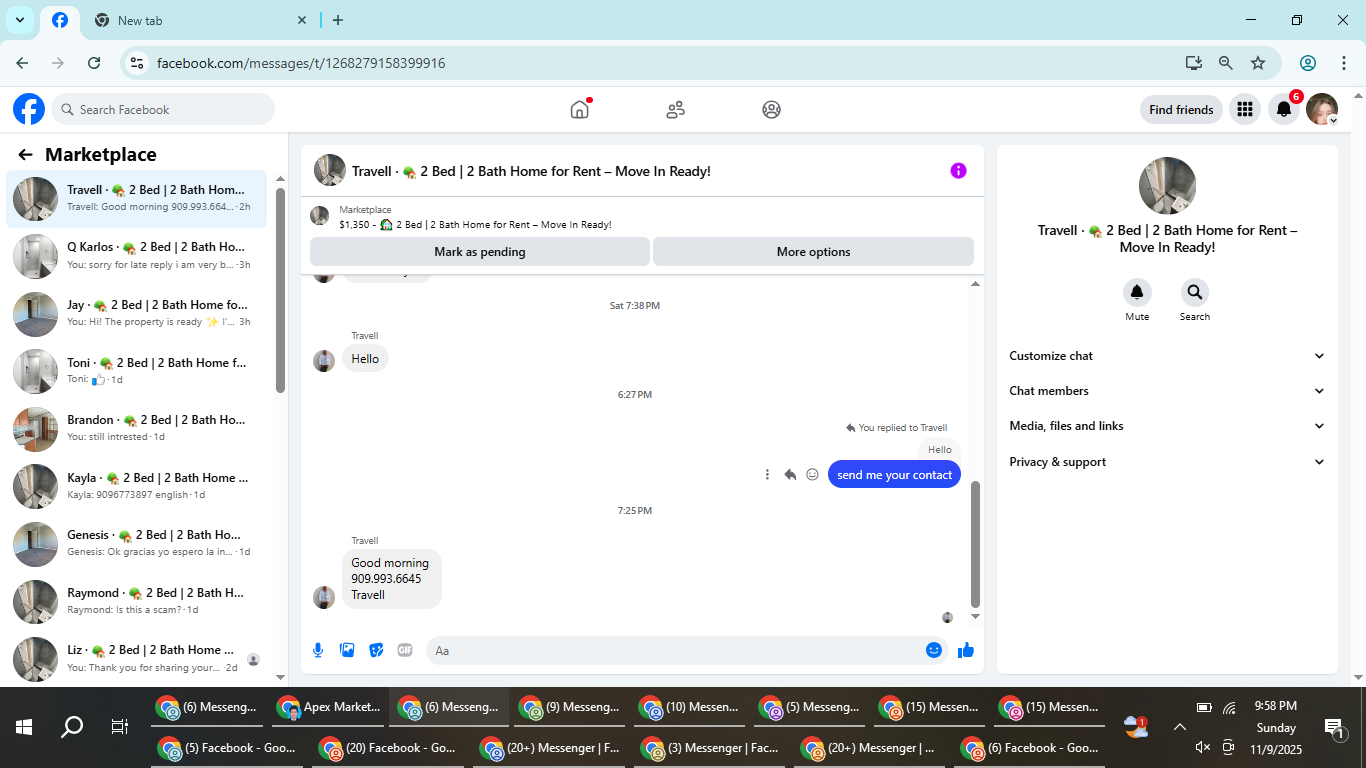Viewport: 1366px width, 768px height.
Task: Expand Chat members section
Action: 1167,391
